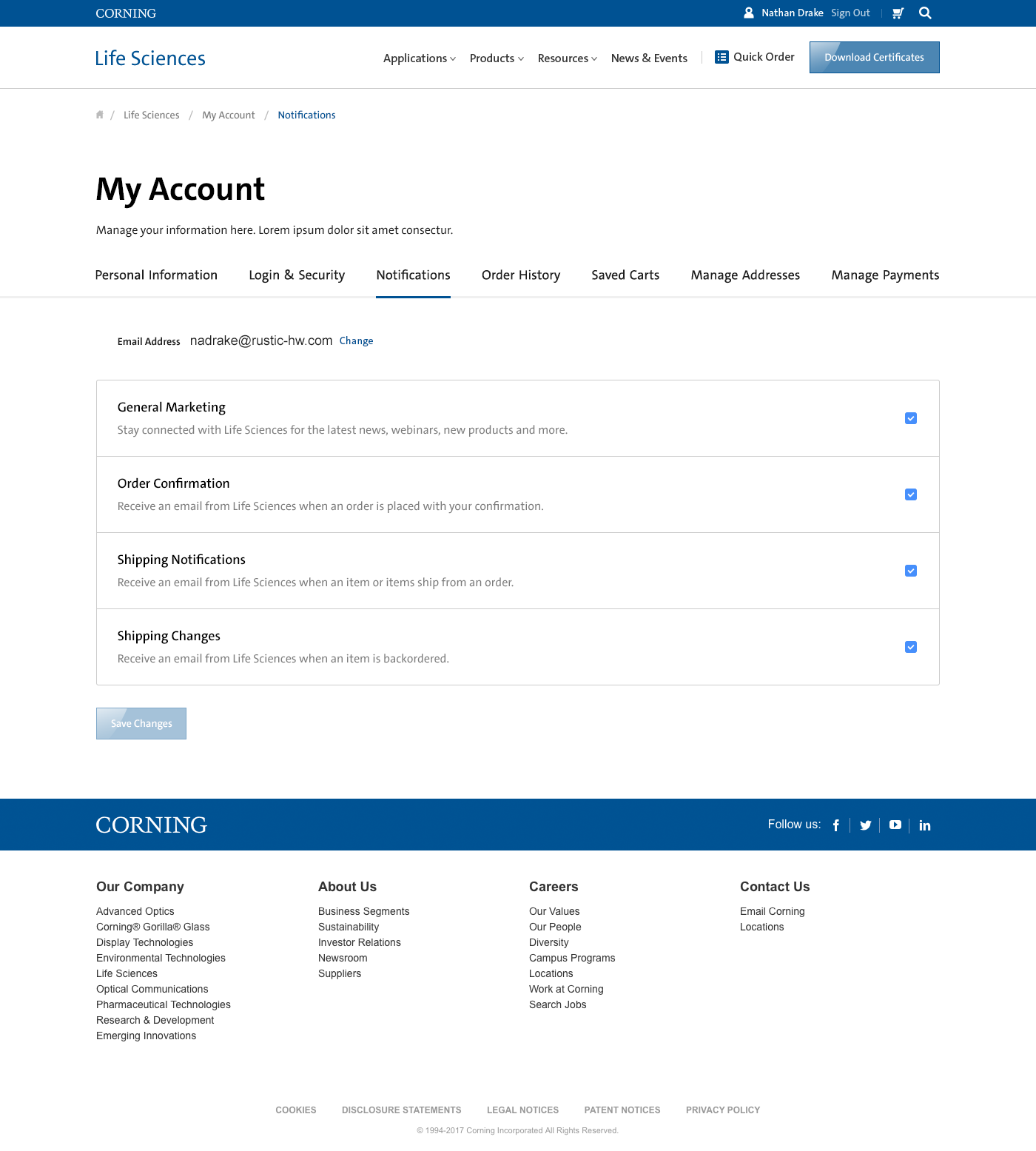
Task: Click Email Corning contact link
Action: (772, 911)
